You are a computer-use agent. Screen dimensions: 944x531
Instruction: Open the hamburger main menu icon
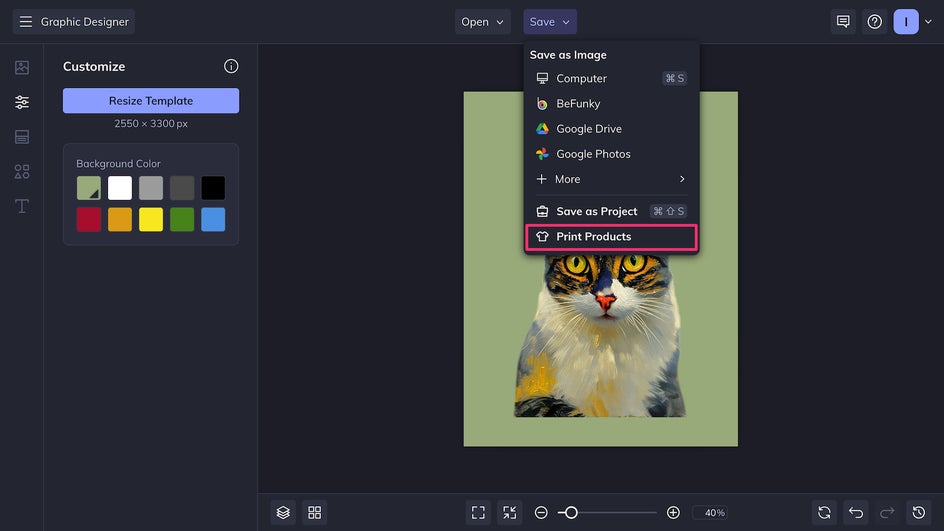coord(25,22)
